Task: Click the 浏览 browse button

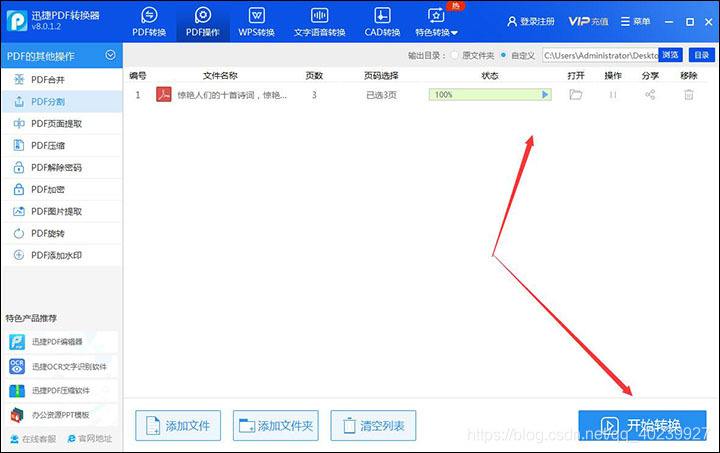Action: click(x=670, y=55)
